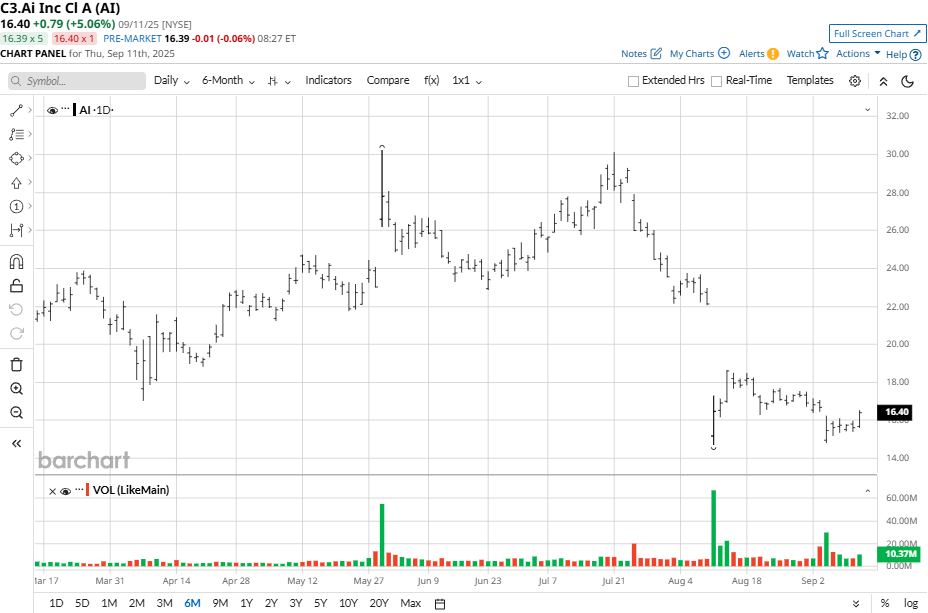Select the measure range tool
The width and height of the screenshot is (928, 613).
click(16, 230)
